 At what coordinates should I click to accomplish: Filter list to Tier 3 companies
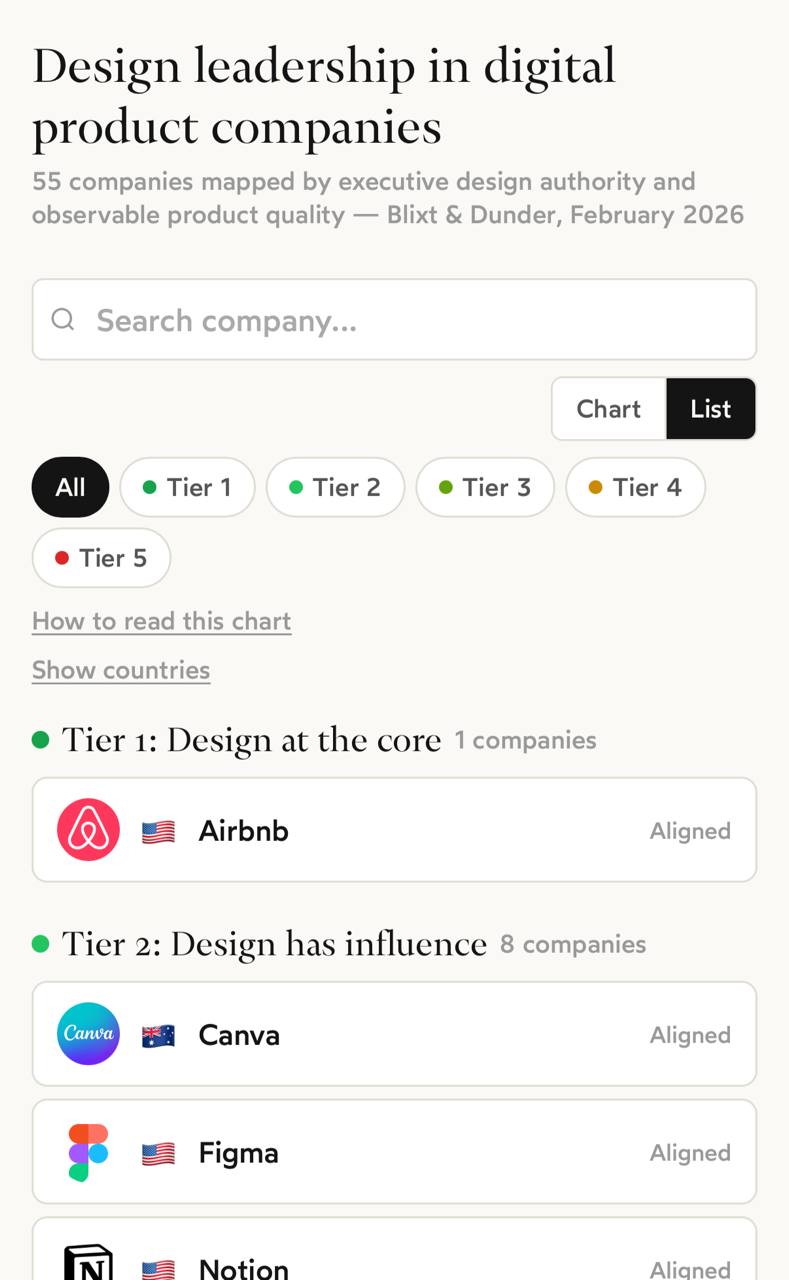(x=485, y=487)
